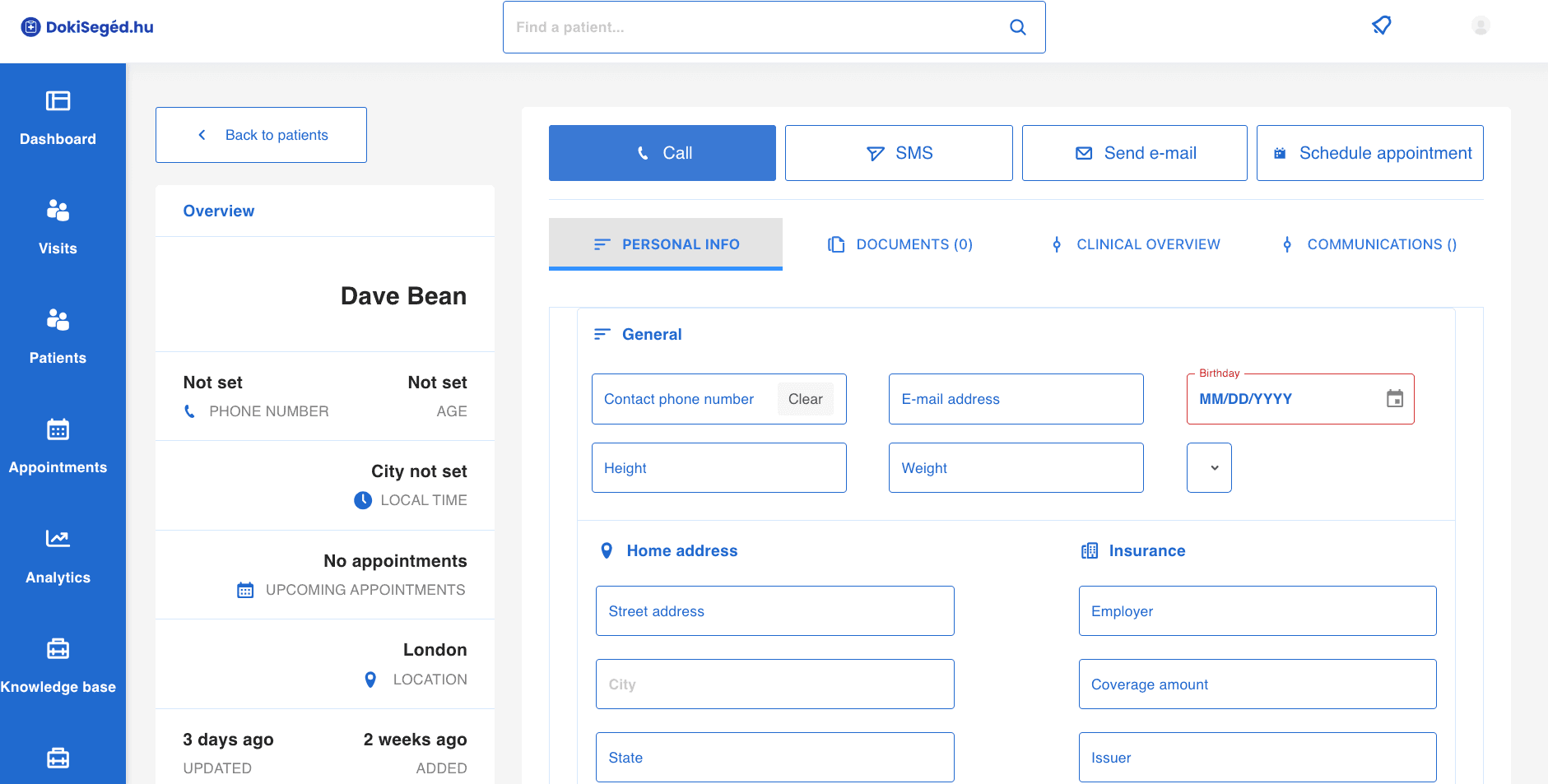Click the General section list icon

tap(602, 334)
